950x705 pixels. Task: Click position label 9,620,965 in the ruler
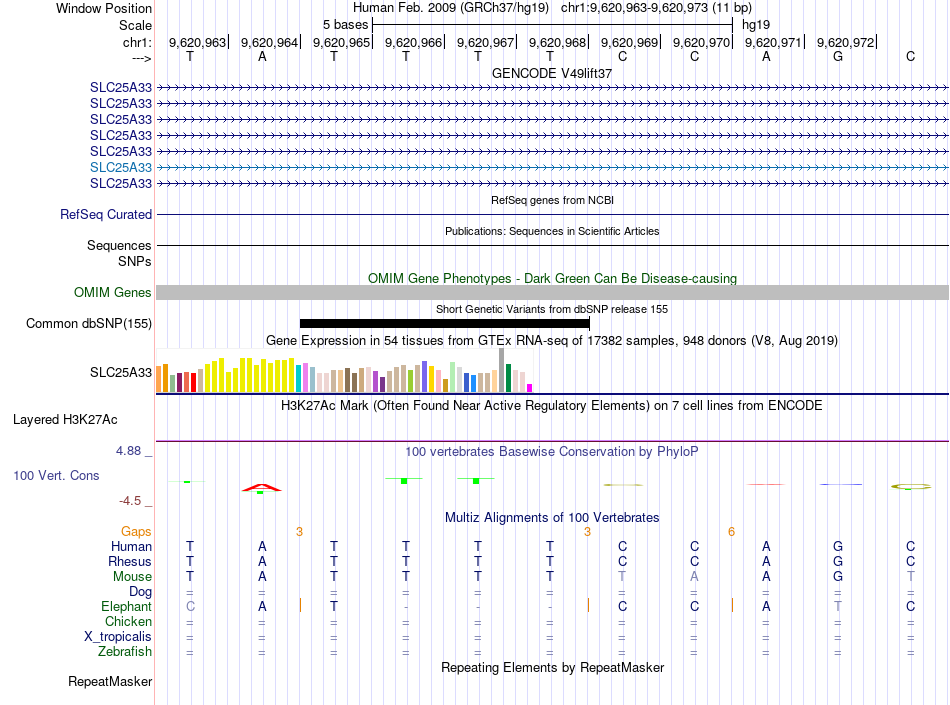(342, 42)
